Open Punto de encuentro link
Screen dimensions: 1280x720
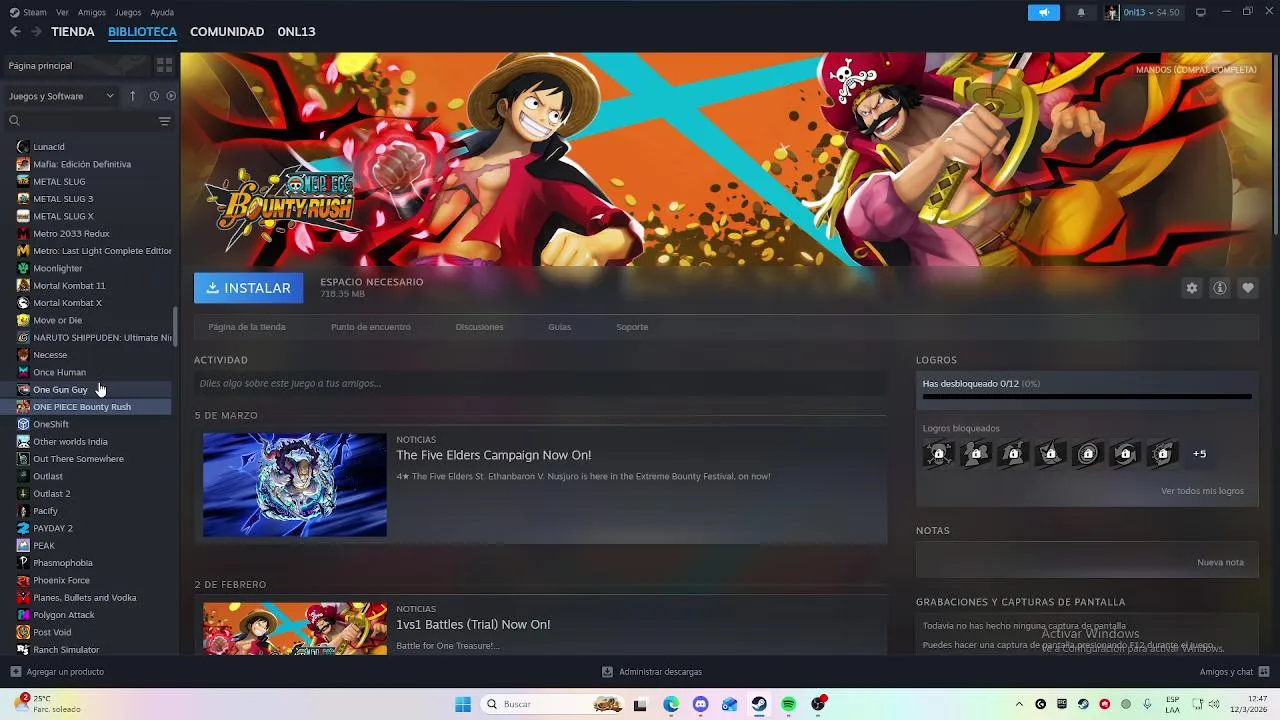tap(371, 327)
